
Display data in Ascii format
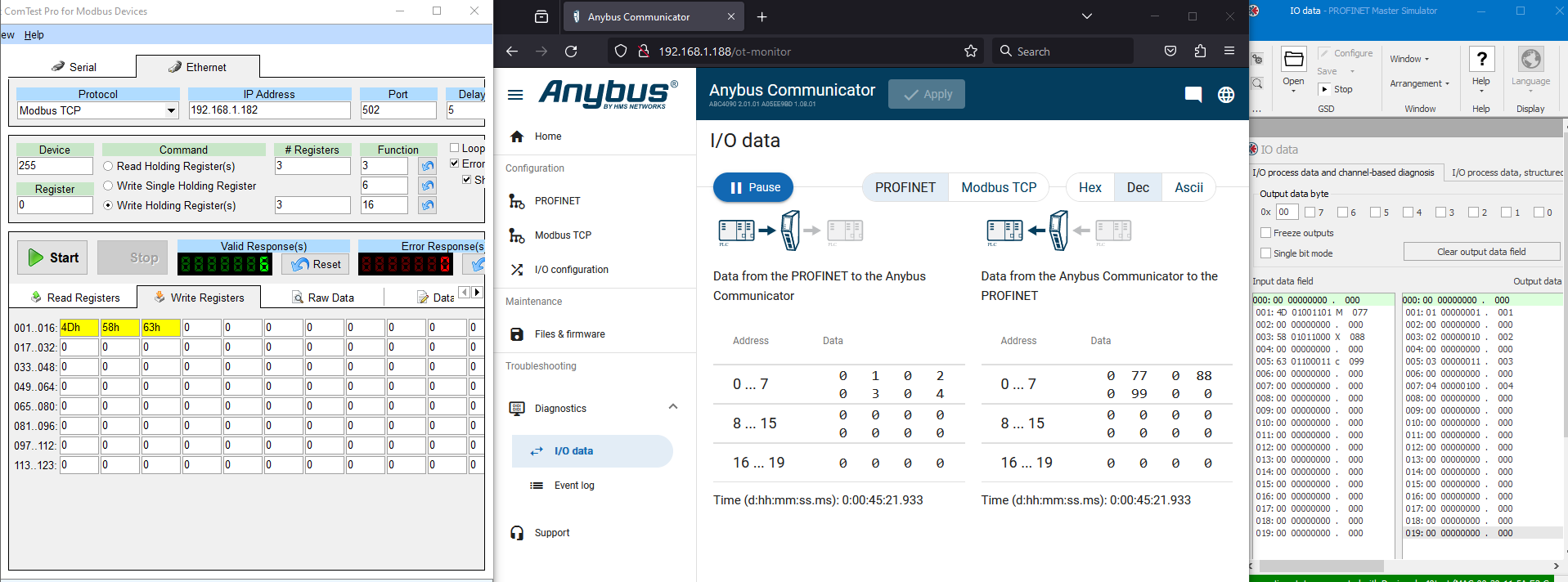(1188, 187)
